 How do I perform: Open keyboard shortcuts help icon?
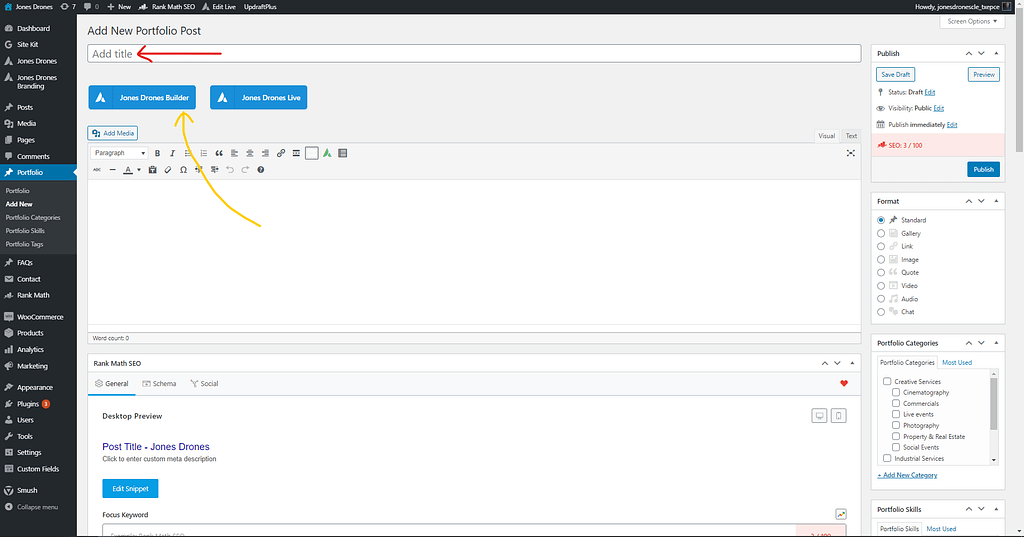(261, 170)
